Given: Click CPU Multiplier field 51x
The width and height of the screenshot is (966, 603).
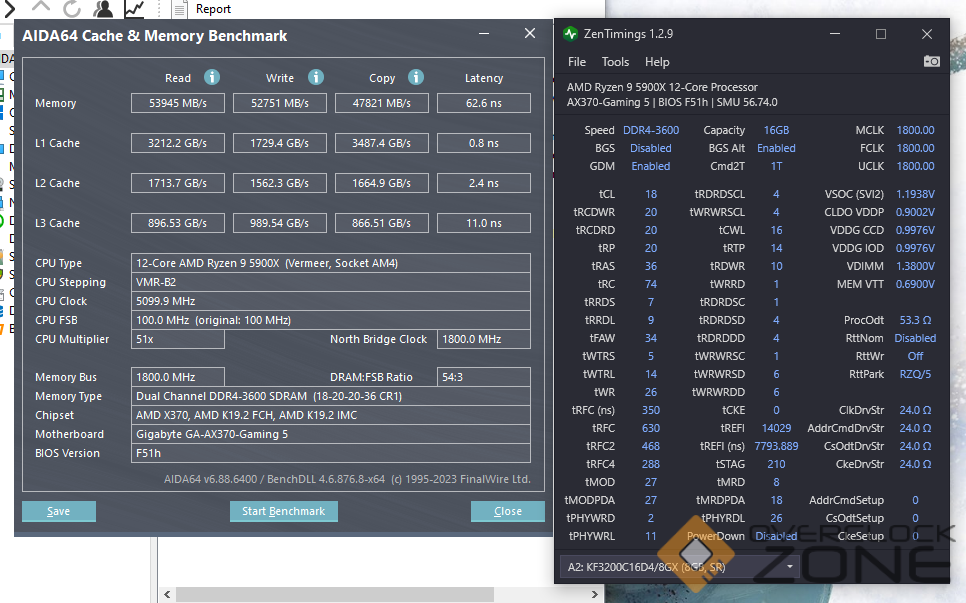Looking at the screenshot, I should pos(177,339).
